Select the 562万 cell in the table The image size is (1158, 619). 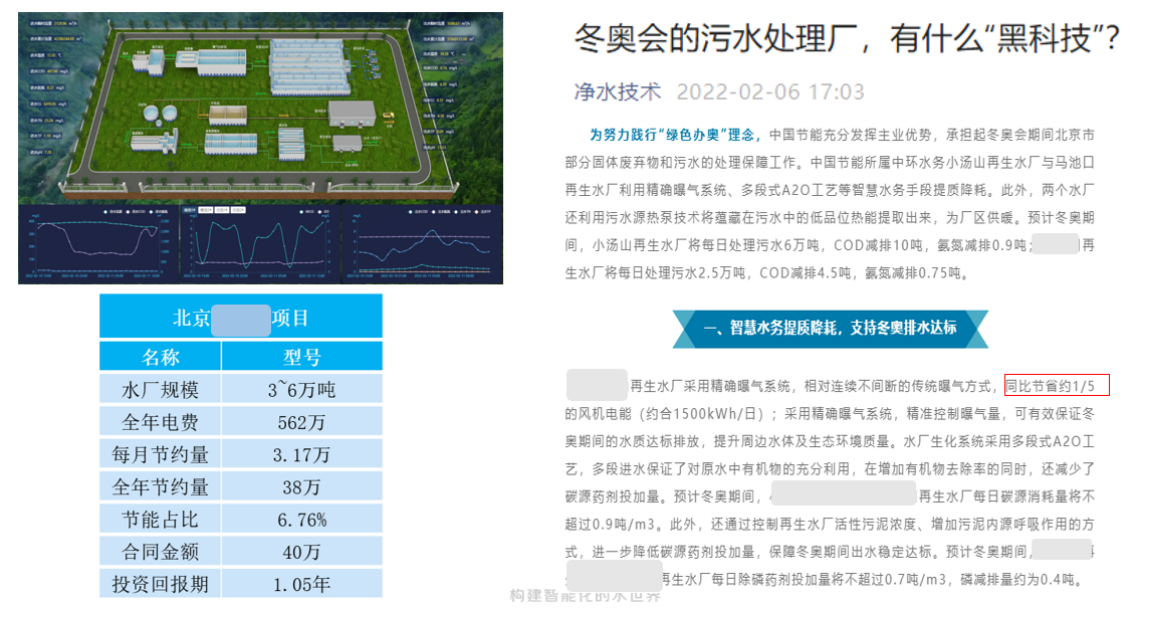[x=301, y=422]
